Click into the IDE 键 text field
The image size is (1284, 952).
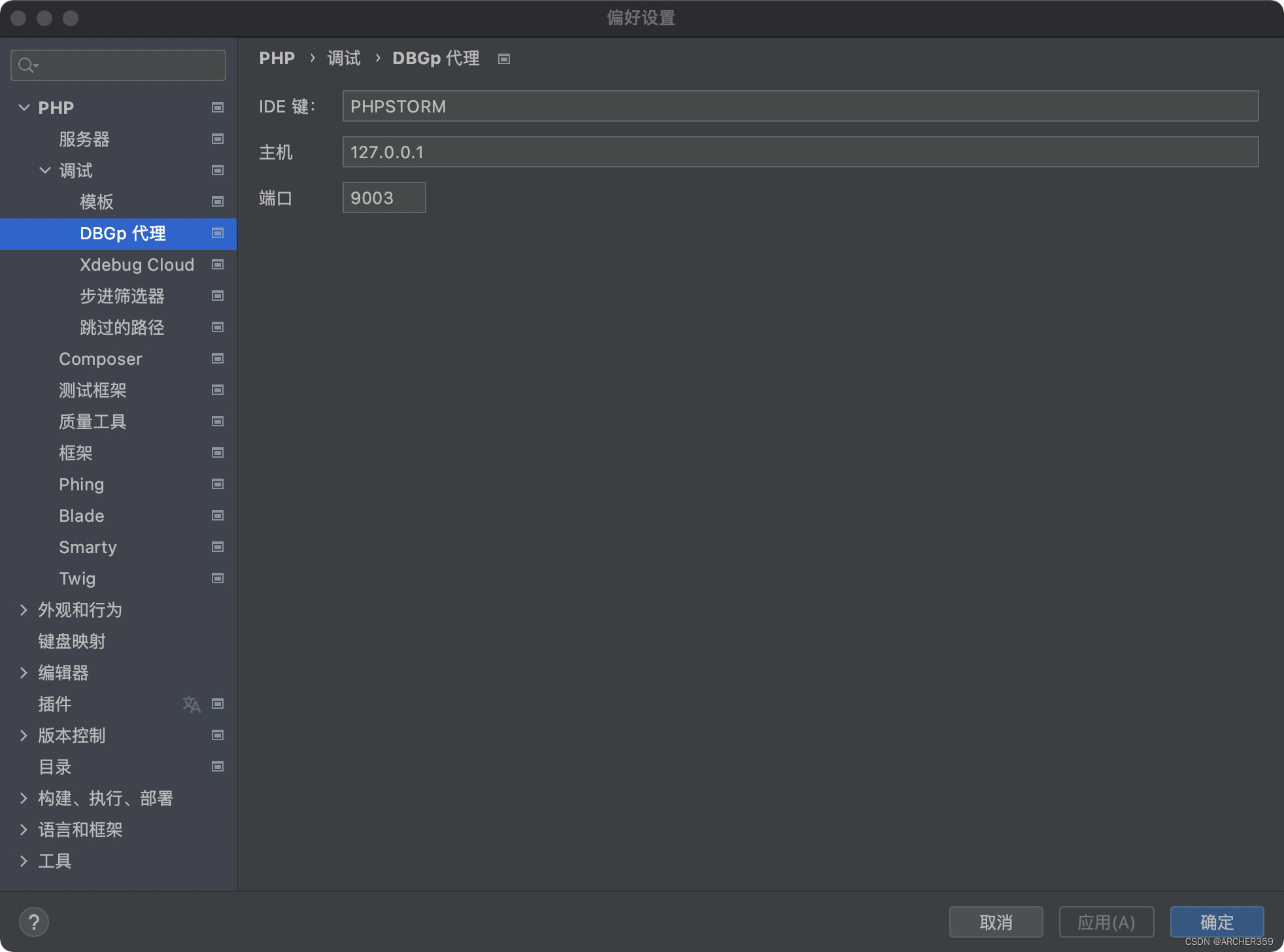click(800, 106)
